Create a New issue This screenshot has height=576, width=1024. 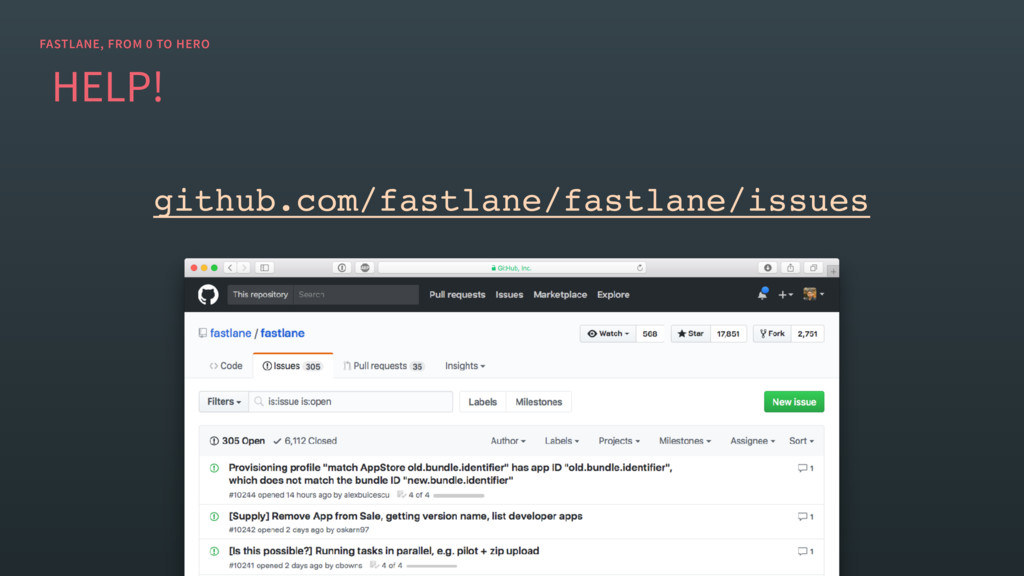pos(794,402)
